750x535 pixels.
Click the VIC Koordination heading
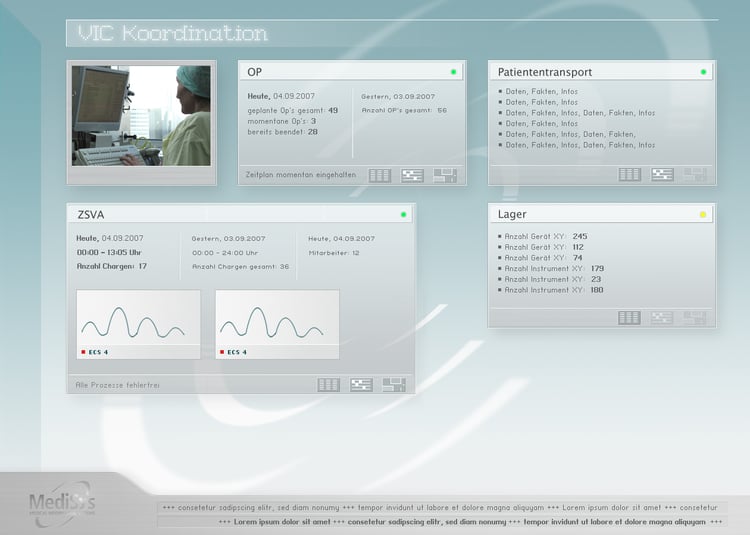[173, 33]
